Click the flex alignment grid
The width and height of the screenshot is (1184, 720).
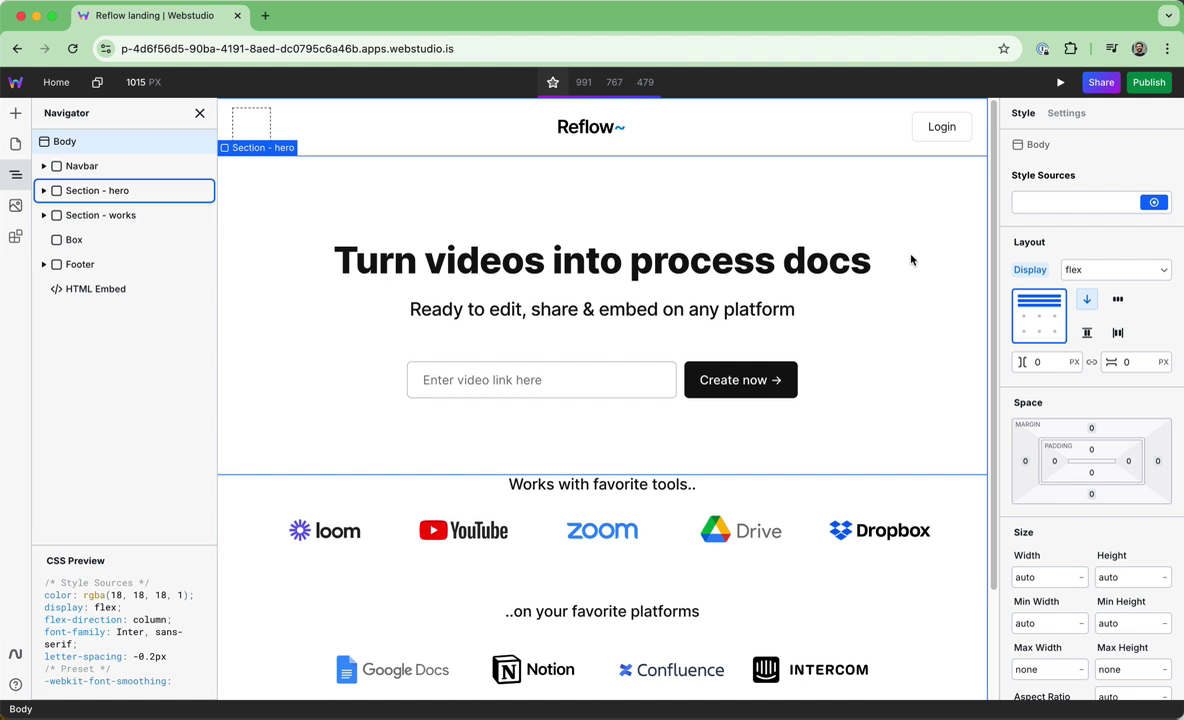[1039, 316]
